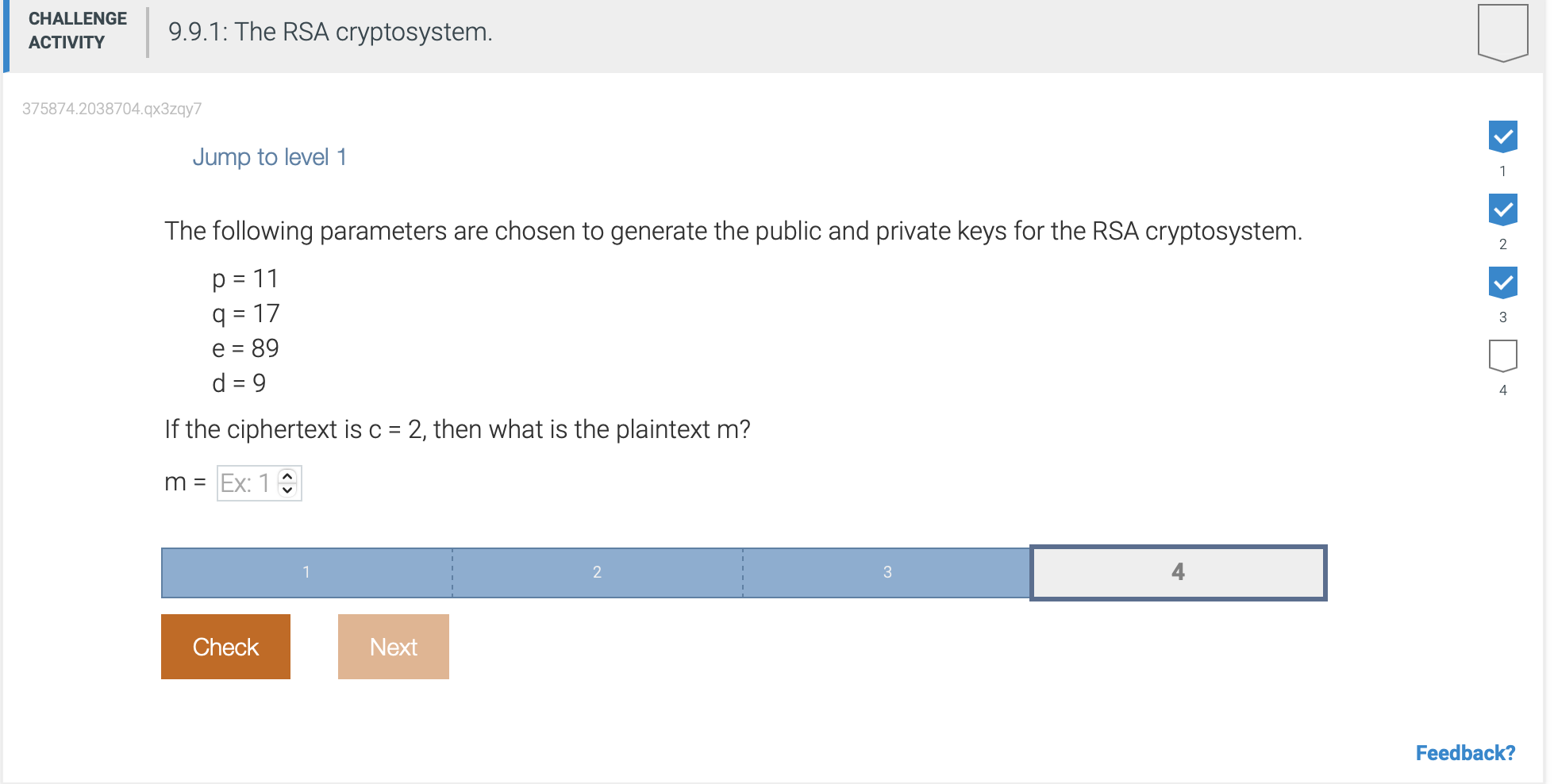Click the completed shield icon for level 1
The image size is (1554, 784).
[x=1502, y=136]
